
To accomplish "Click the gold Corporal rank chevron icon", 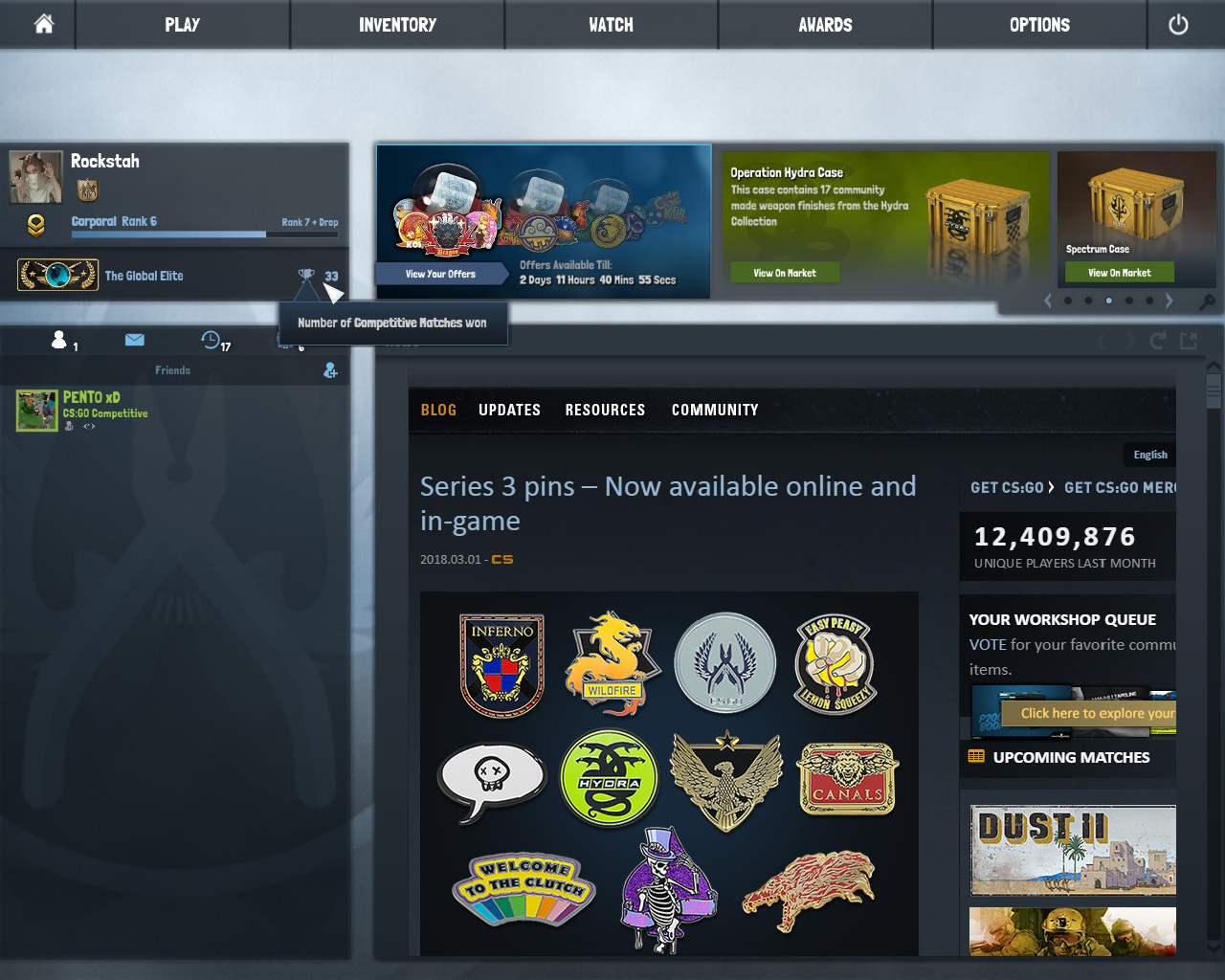I will coord(35,225).
